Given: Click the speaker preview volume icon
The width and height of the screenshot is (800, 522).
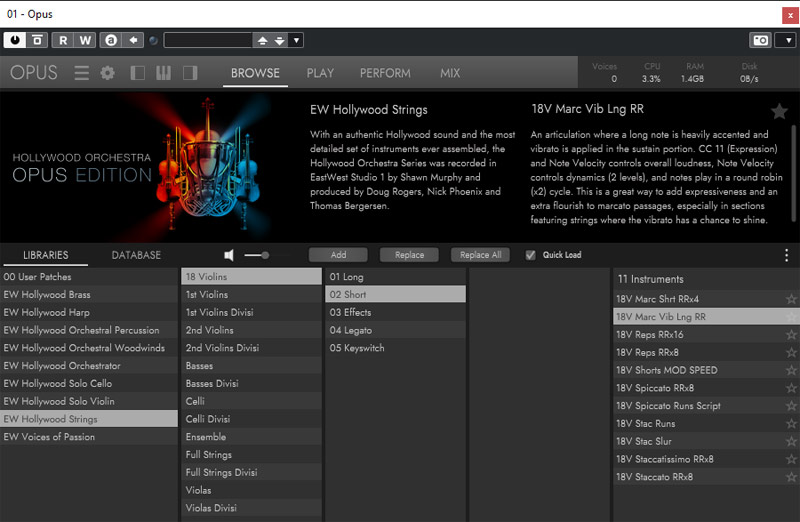Looking at the screenshot, I should tap(229, 255).
